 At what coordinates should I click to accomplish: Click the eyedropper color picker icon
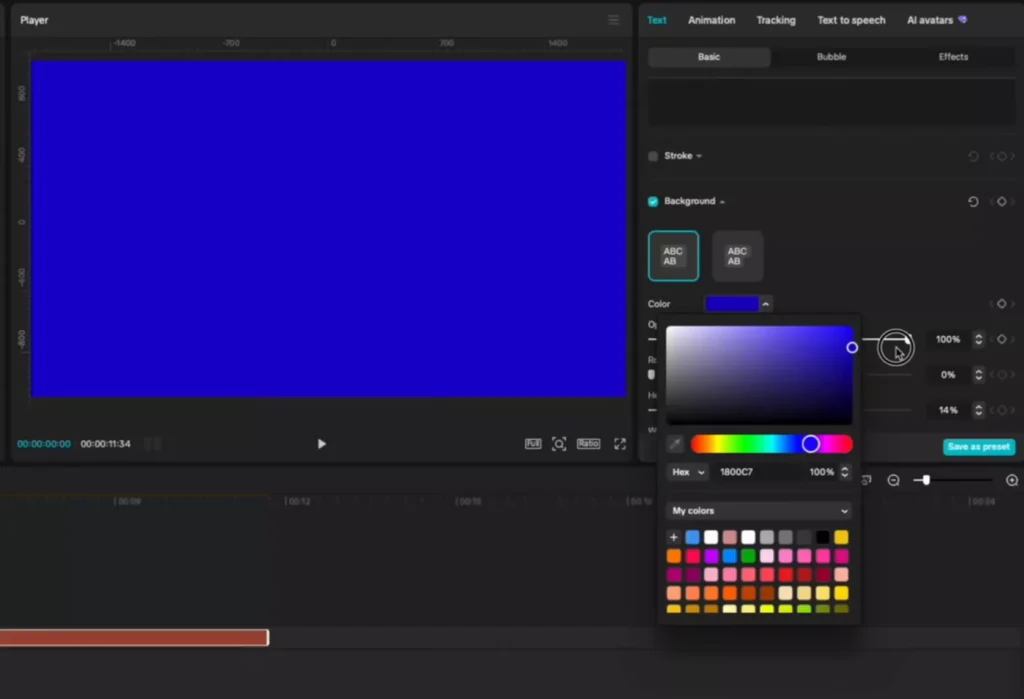pos(675,444)
